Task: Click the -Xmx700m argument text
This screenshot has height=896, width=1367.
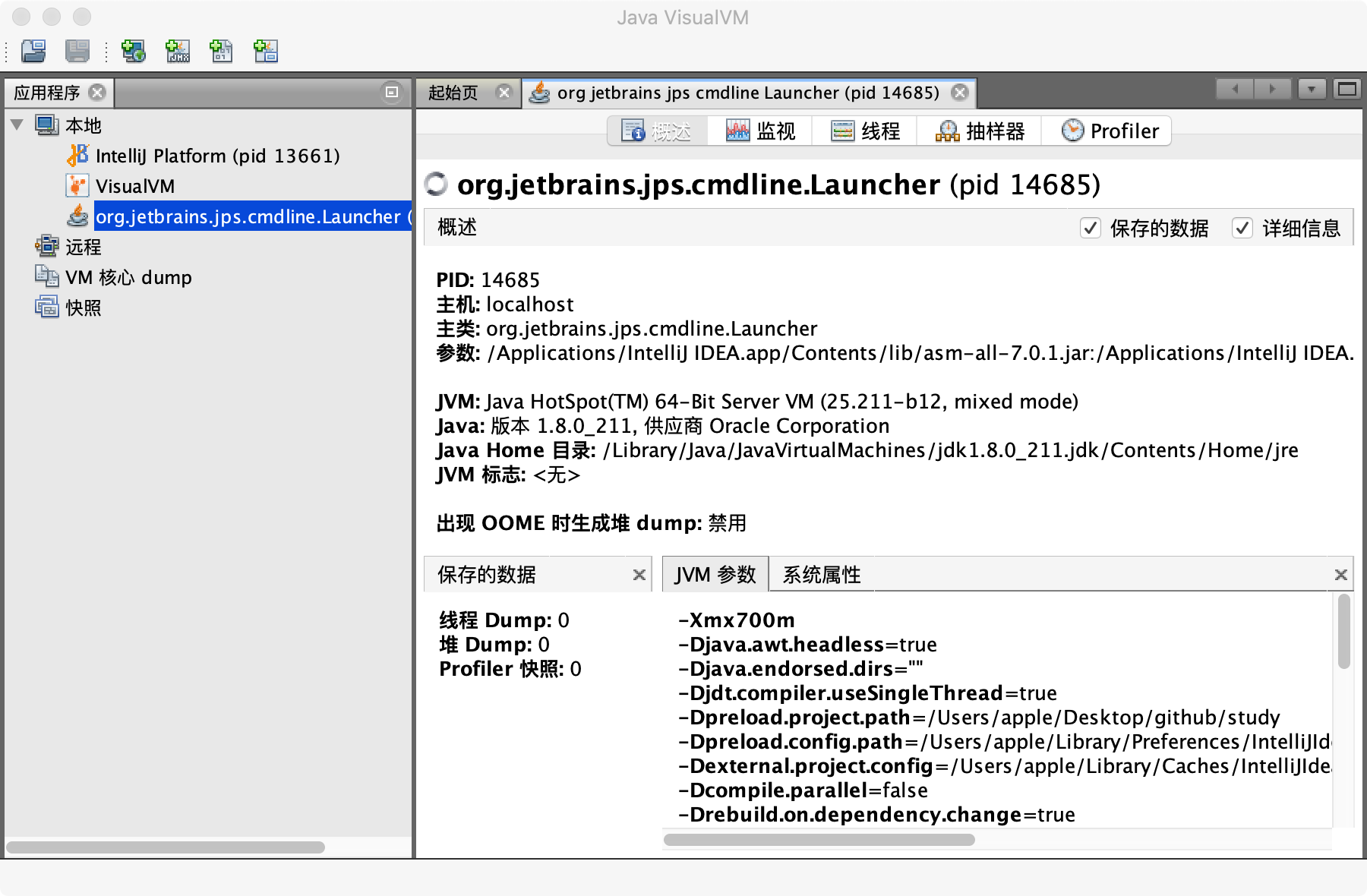Action: [x=737, y=620]
